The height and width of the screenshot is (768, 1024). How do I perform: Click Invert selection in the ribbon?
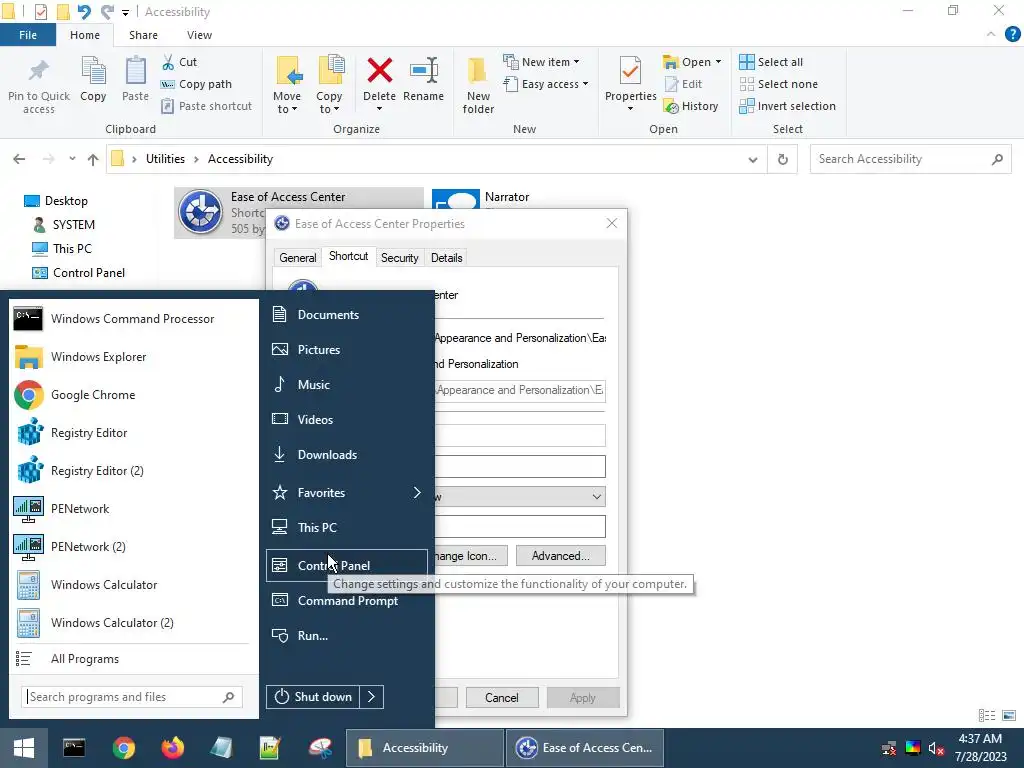[x=788, y=106]
